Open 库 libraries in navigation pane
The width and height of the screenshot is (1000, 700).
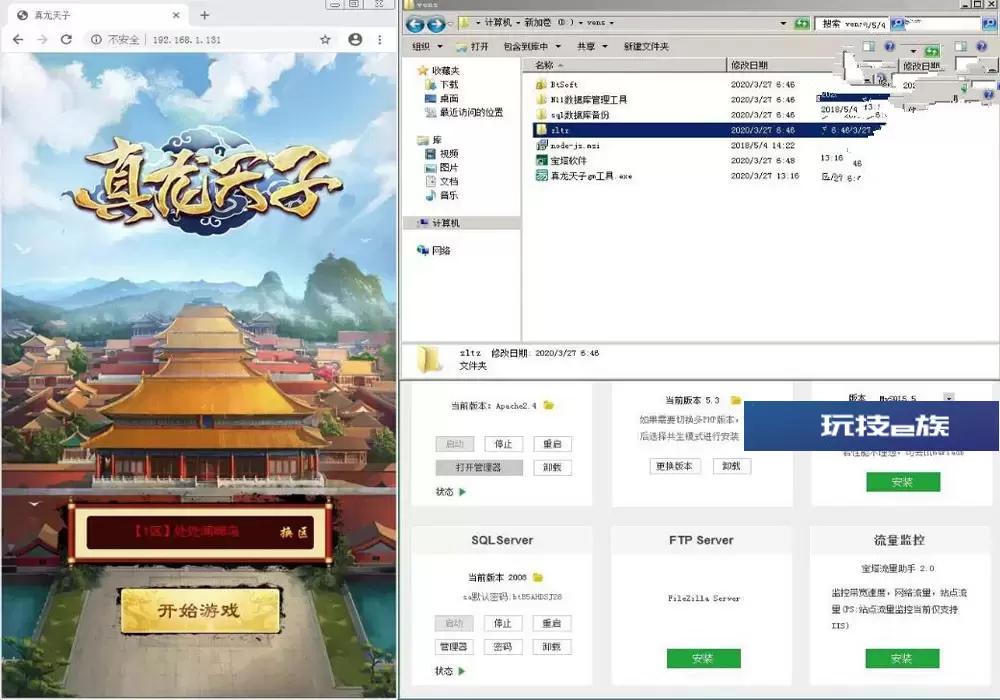(x=429, y=140)
